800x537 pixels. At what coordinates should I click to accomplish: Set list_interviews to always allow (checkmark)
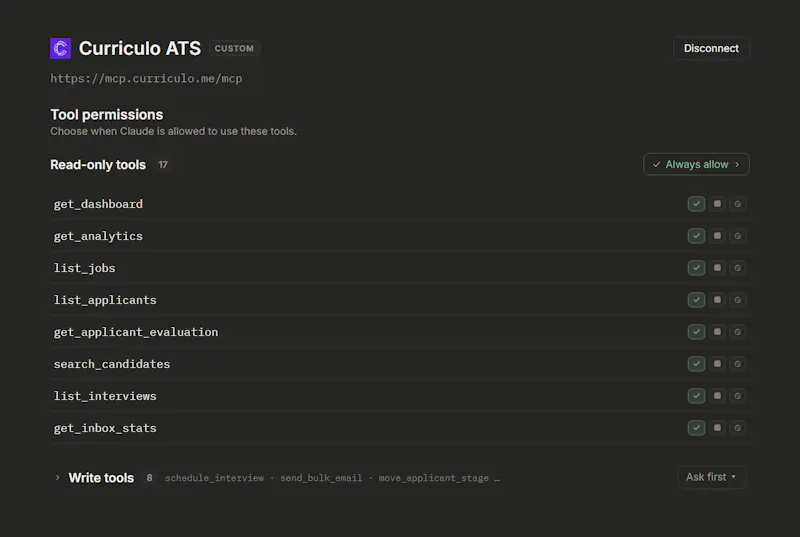click(x=696, y=396)
